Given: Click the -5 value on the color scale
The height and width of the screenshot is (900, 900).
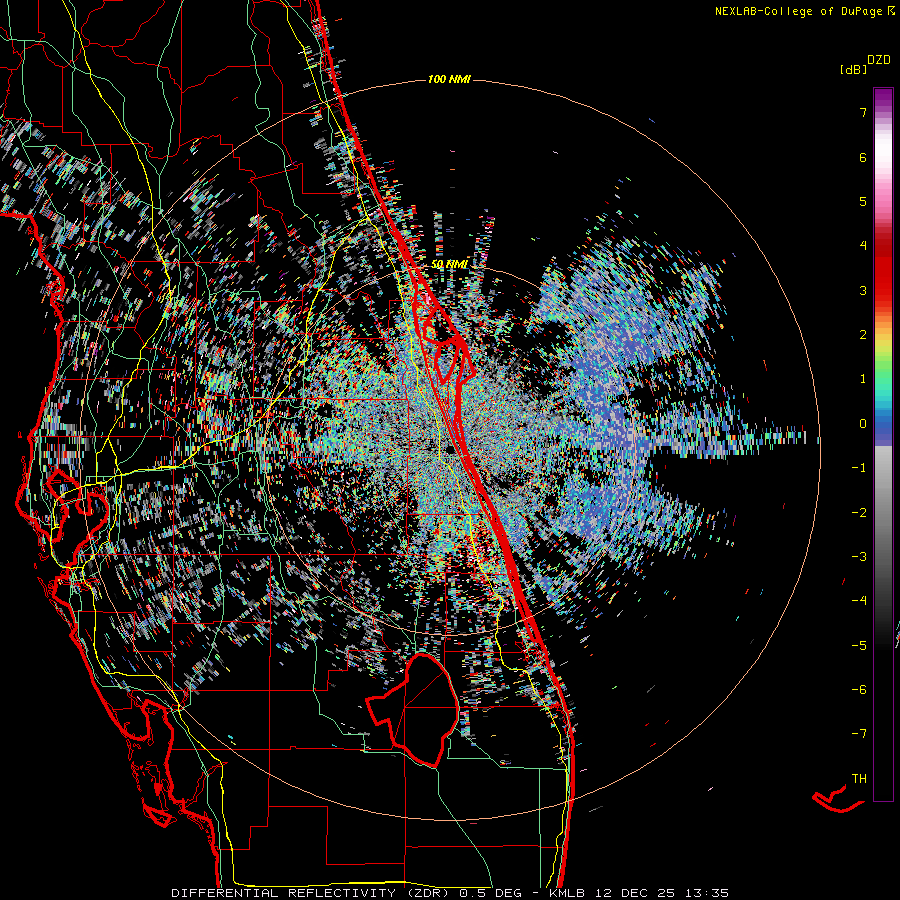Looking at the screenshot, I should 859,646.
